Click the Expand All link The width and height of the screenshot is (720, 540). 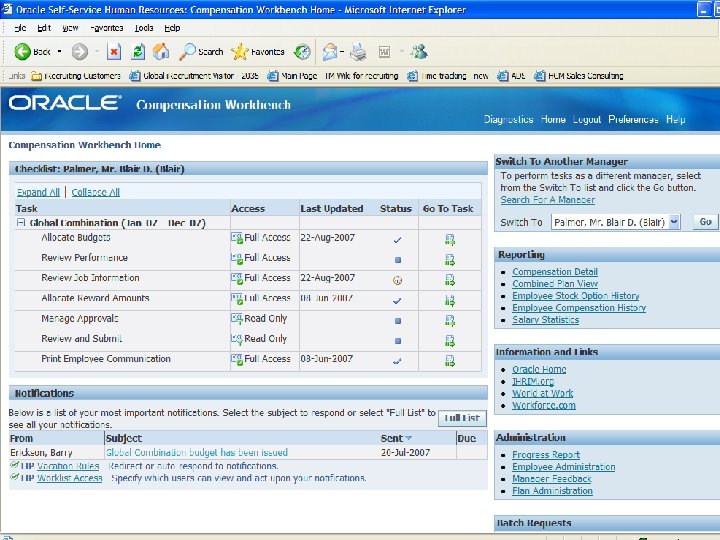click(x=38, y=192)
